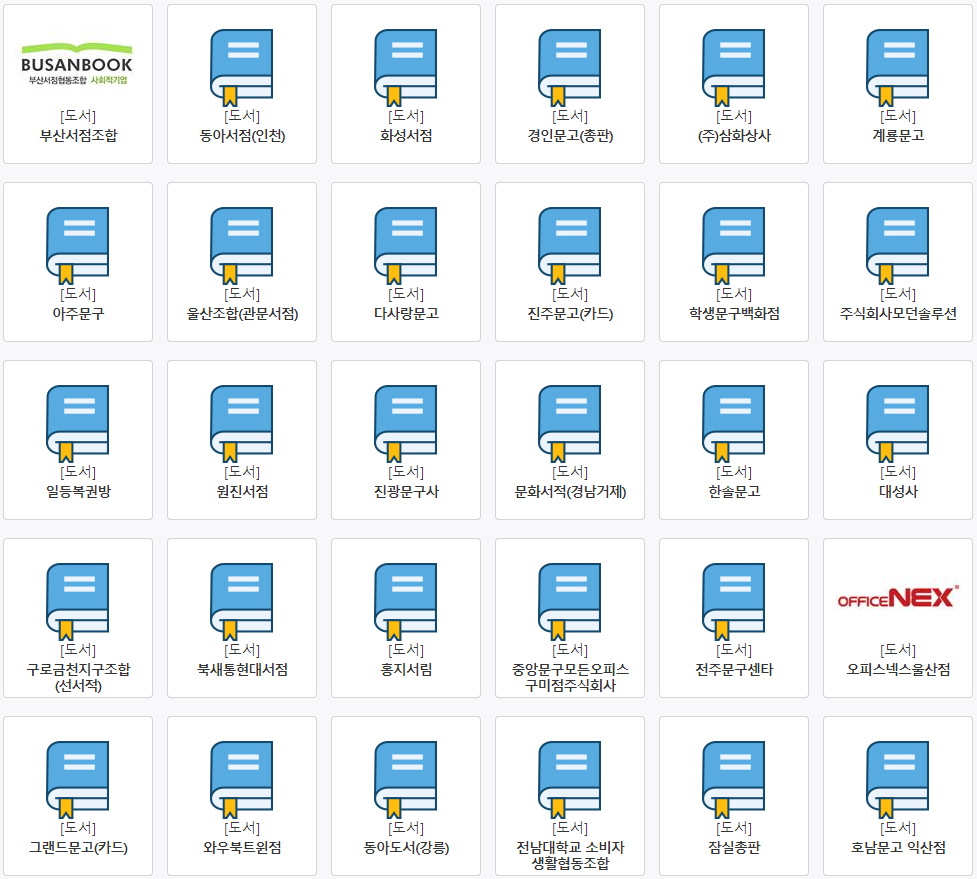Image resolution: width=977 pixels, height=879 pixels.
Task: Click the book icon for 구로금천지구조합(선서적)
Action: [78, 602]
